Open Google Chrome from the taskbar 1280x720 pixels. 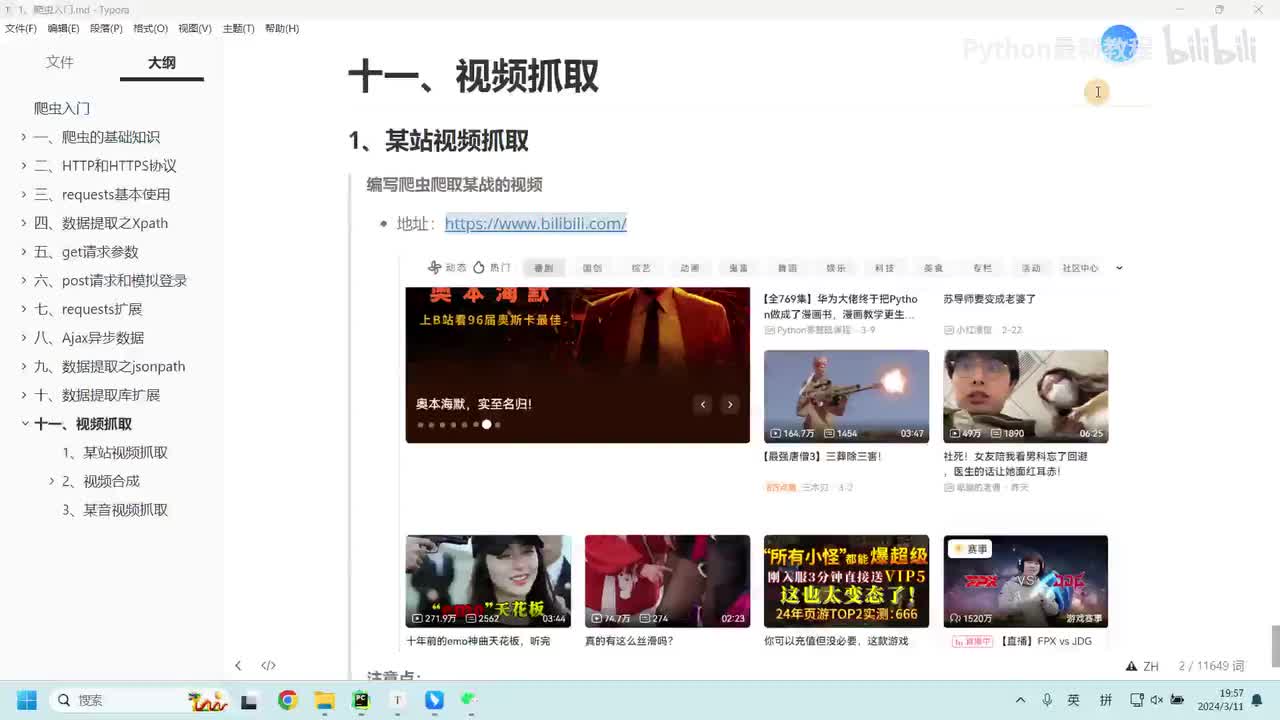click(x=288, y=700)
